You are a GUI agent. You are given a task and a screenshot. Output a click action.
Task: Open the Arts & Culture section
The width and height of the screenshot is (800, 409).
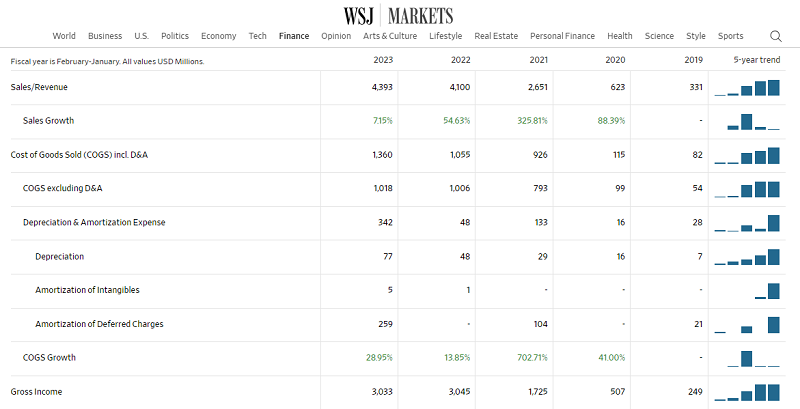(x=390, y=36)
